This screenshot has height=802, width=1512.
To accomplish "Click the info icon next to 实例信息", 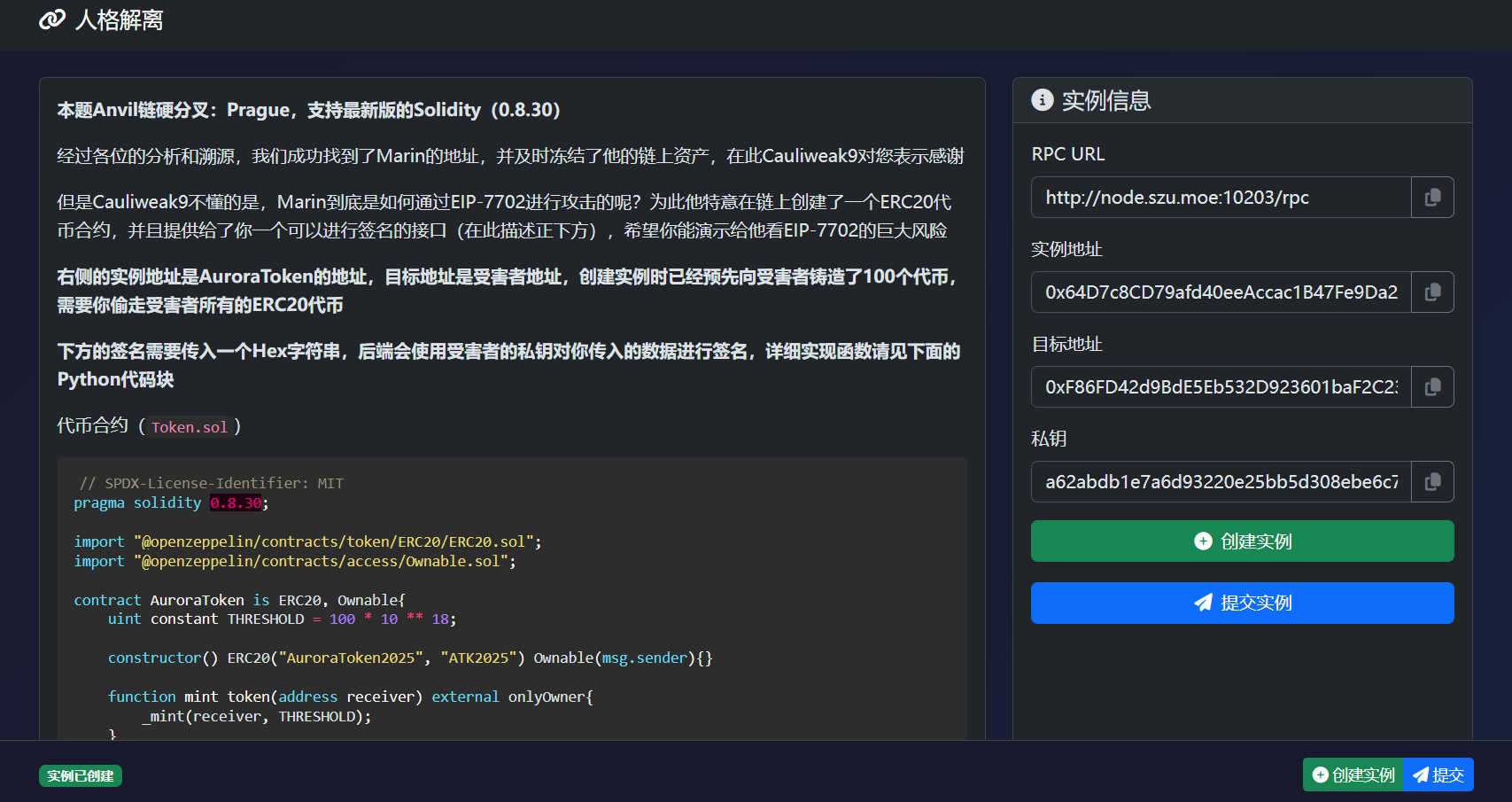I will point(1043,100).
